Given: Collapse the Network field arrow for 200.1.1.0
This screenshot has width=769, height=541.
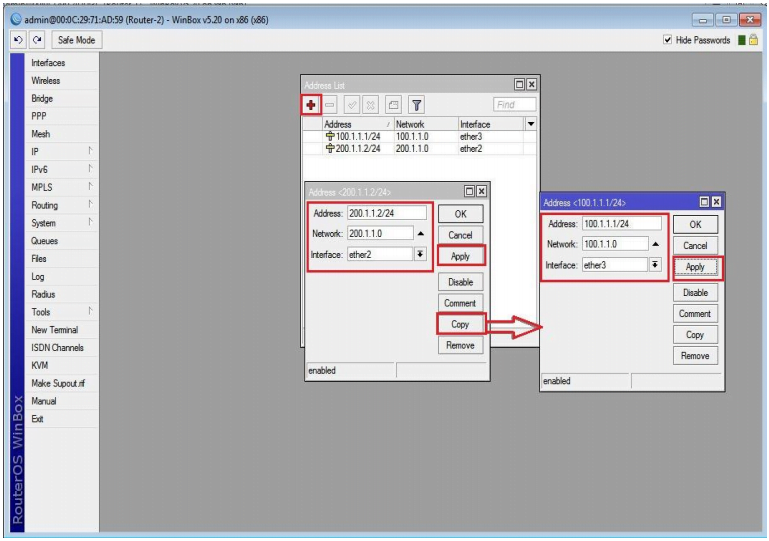Looking at the screenshot, I should tap(421, 234).
